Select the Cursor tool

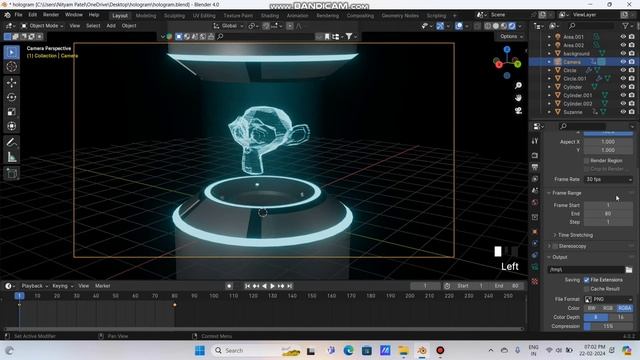point(11,67)
